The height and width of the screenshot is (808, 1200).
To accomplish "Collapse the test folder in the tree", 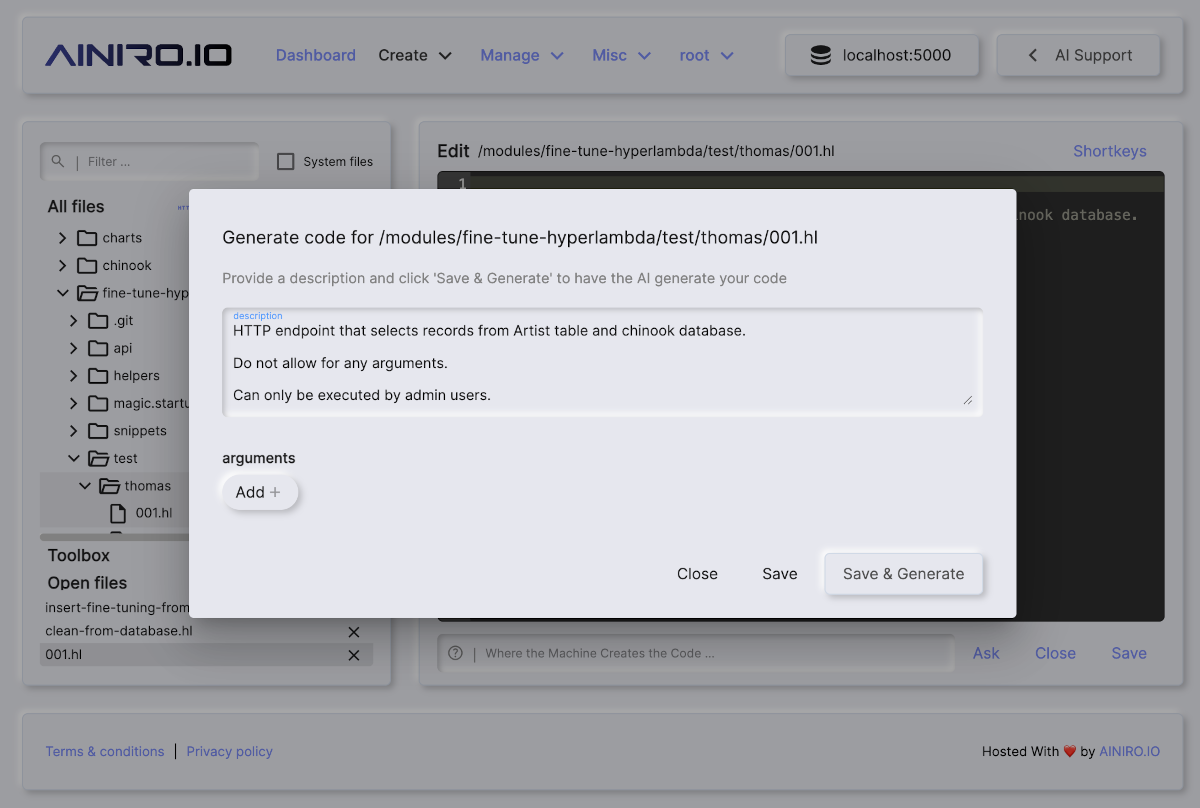I will (74, 457).
